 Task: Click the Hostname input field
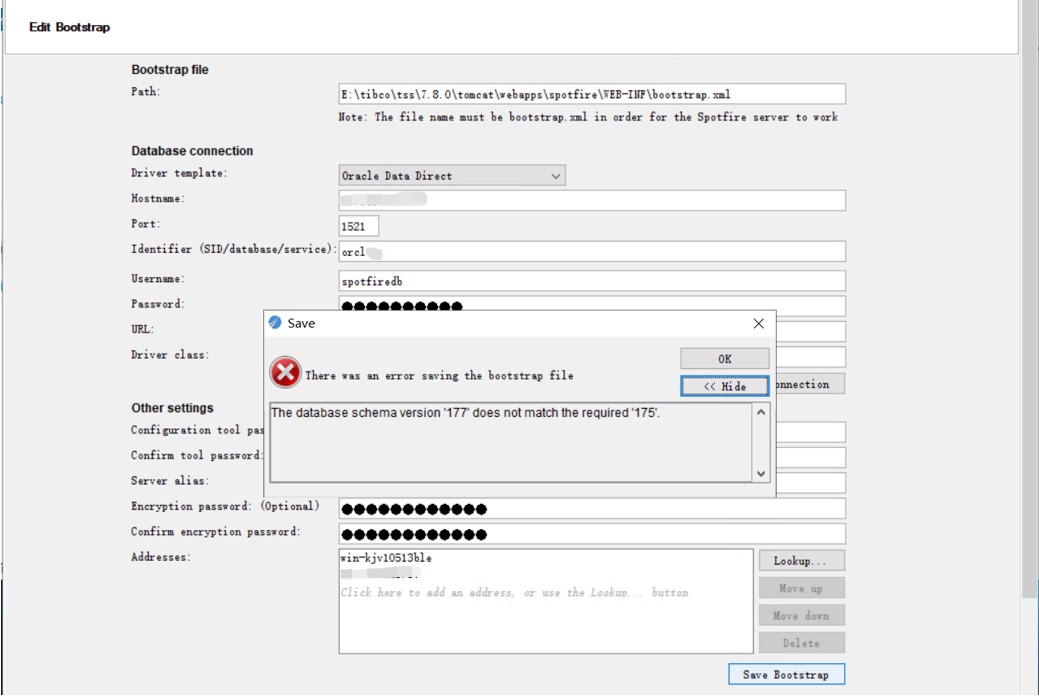click(592, 200)
